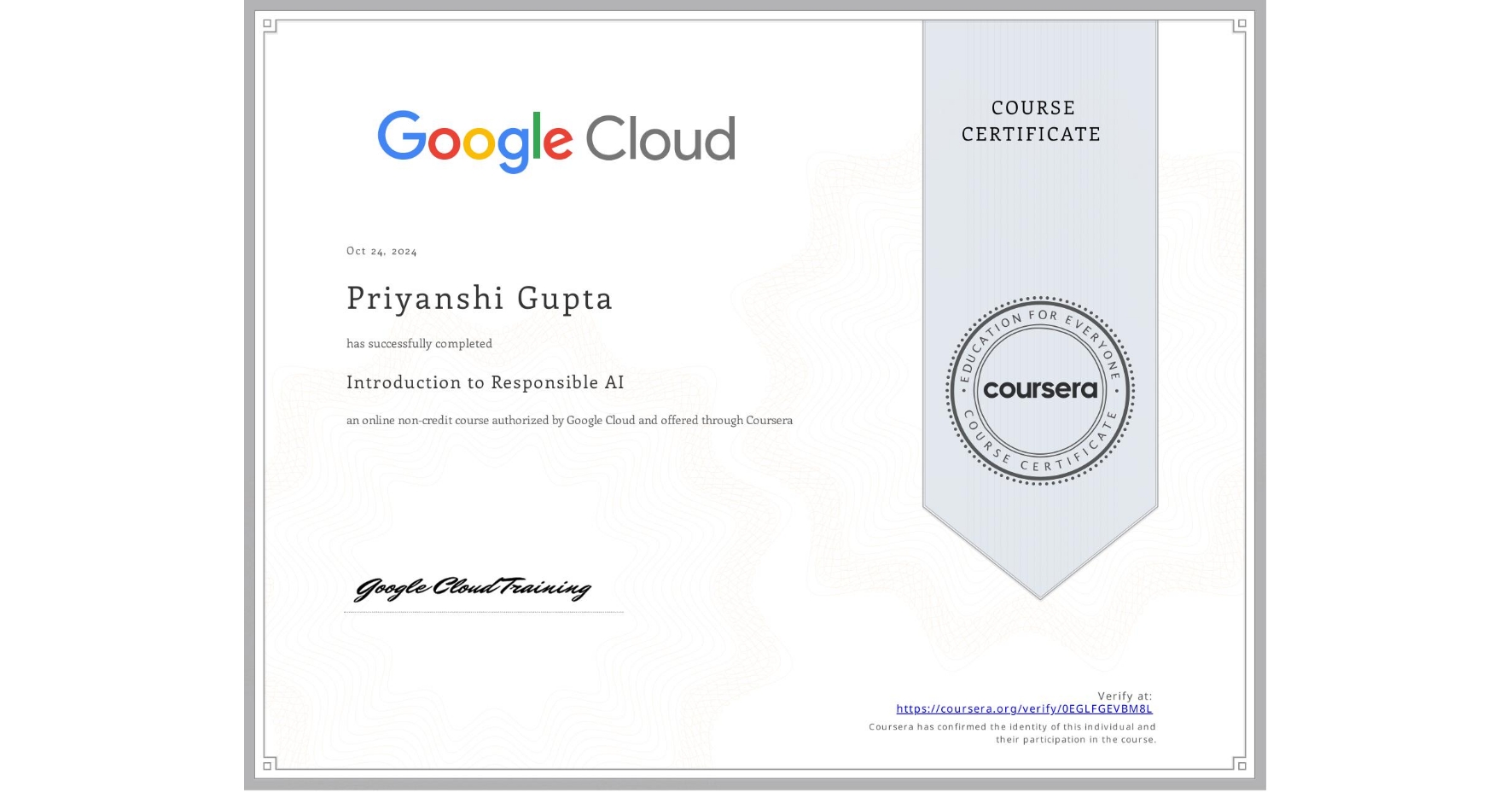1512x792 pixels.
Task: Select the bottom-left corner ornament square
Action: (269, 766)
